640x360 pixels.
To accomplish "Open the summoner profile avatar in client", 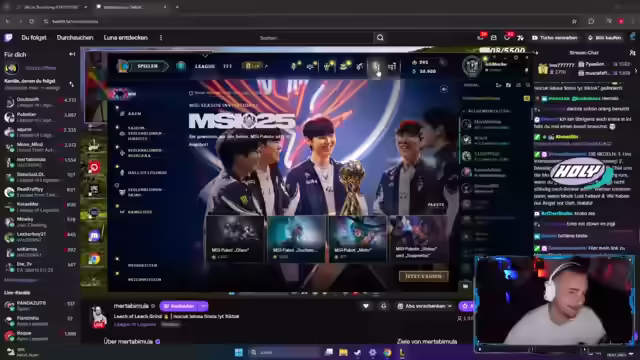I will coord(472,66).
